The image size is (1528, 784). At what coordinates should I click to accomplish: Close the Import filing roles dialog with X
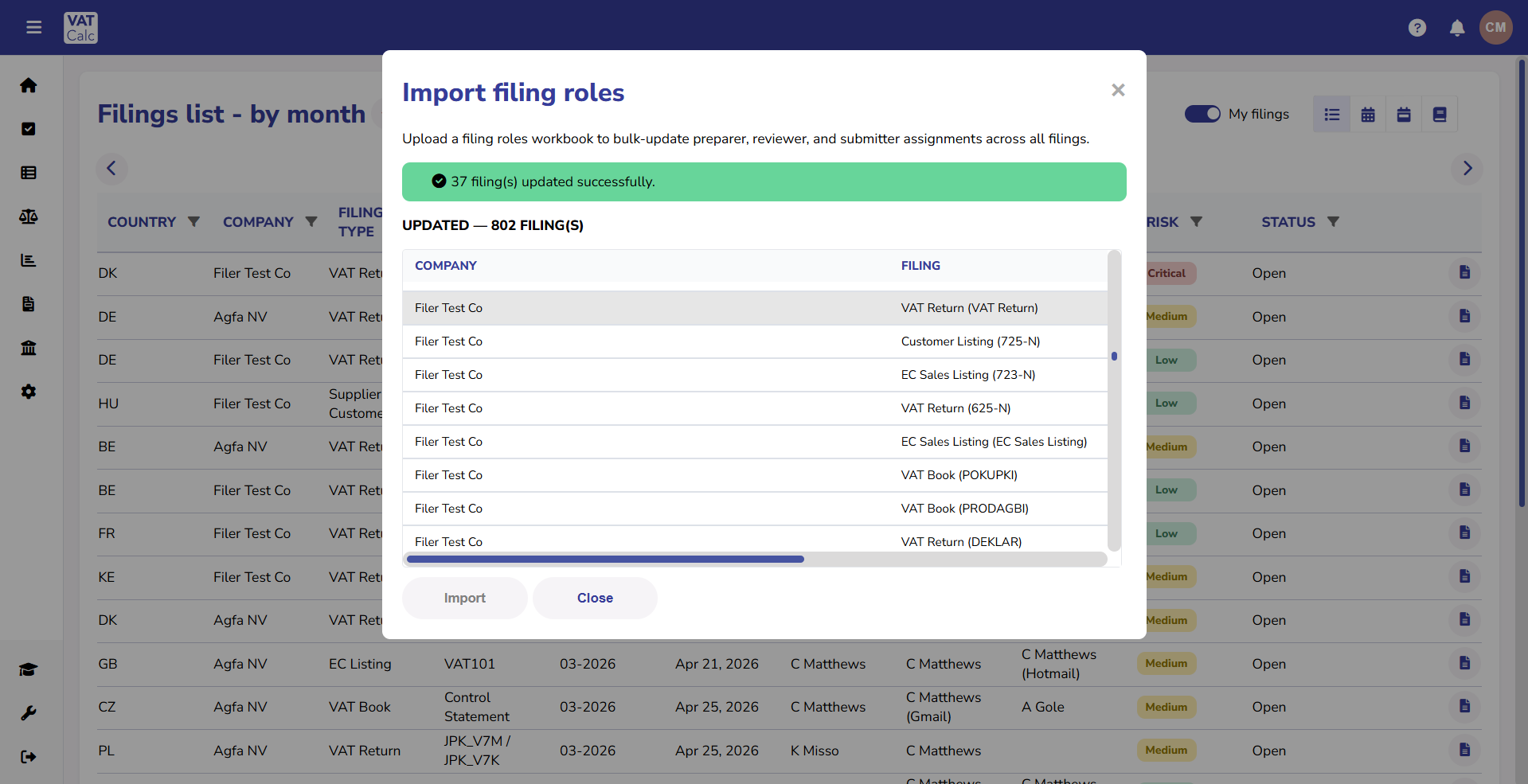[x=1118, y=90]
